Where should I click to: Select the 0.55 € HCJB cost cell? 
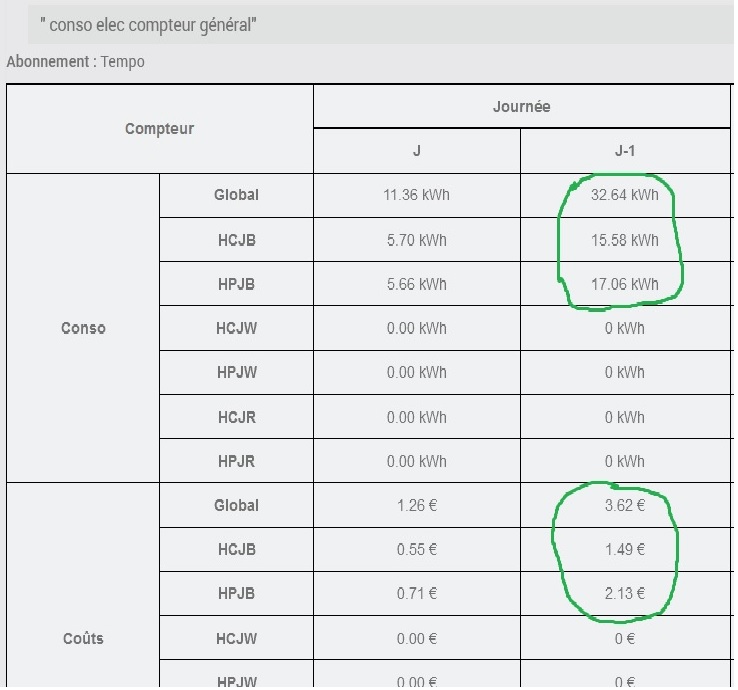416,549
